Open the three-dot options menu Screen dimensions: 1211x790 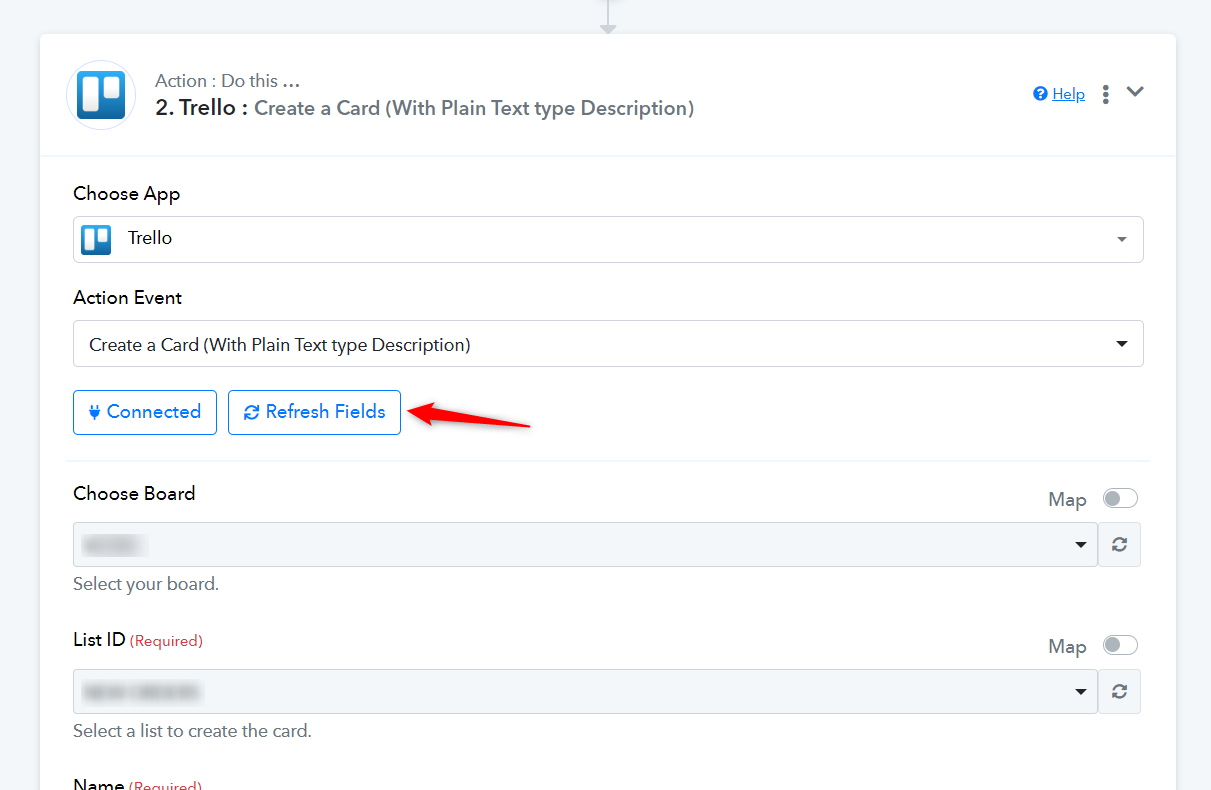(x=1105, y=94)
